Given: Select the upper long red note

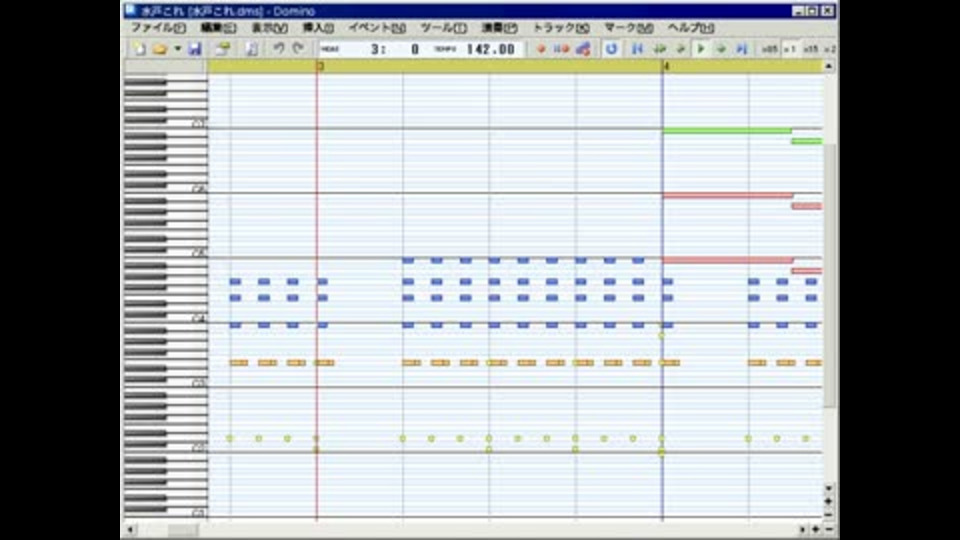Looking at the screenshot, I should pyautogui.click(x=727, y=196).
